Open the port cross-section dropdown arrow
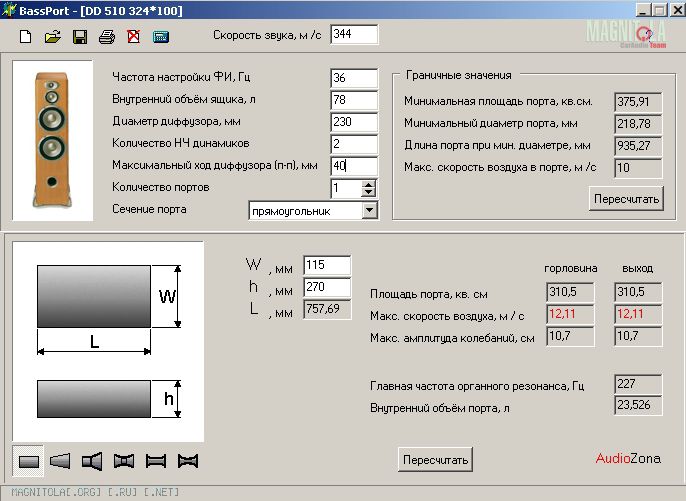686x501 pixels. click(x=370, y=210)
